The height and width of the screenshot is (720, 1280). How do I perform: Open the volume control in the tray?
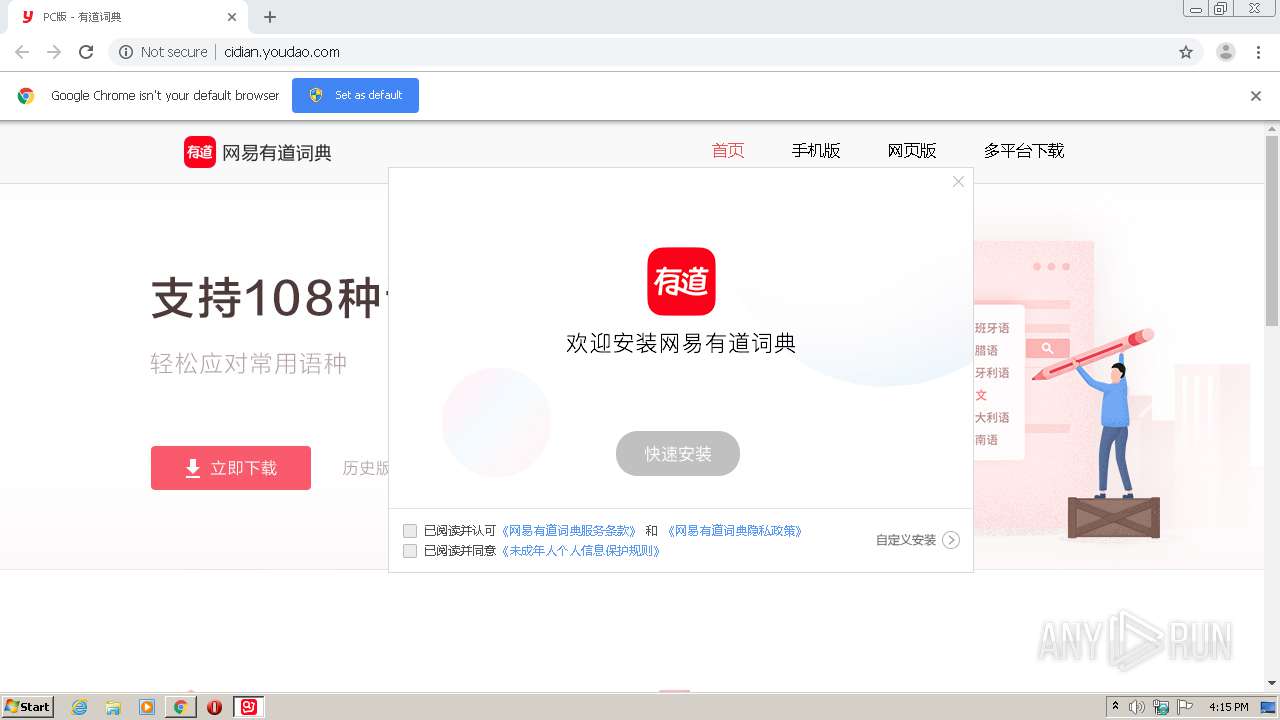[1137, 707]
